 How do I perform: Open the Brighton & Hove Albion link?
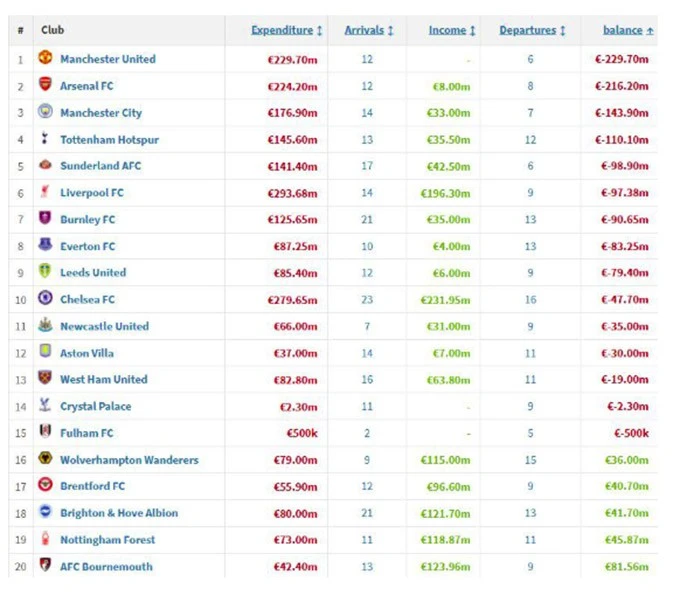[x=119, y=513]
